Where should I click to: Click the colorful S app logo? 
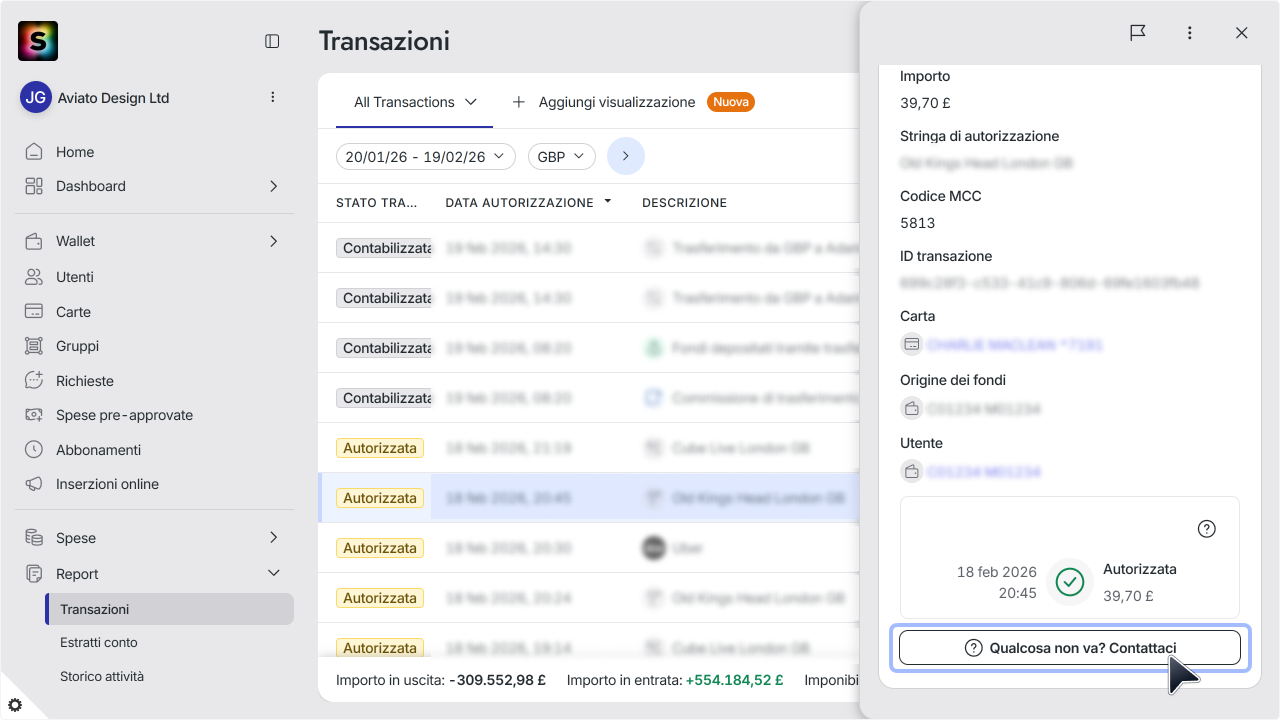[38, 41]
